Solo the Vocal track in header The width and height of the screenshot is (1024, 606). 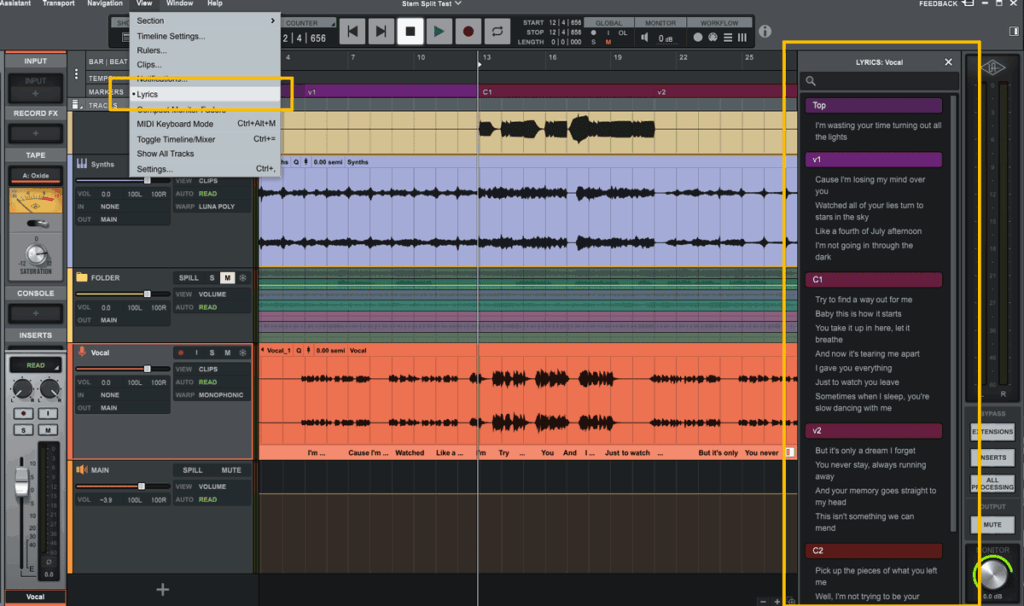pos(212,353)
